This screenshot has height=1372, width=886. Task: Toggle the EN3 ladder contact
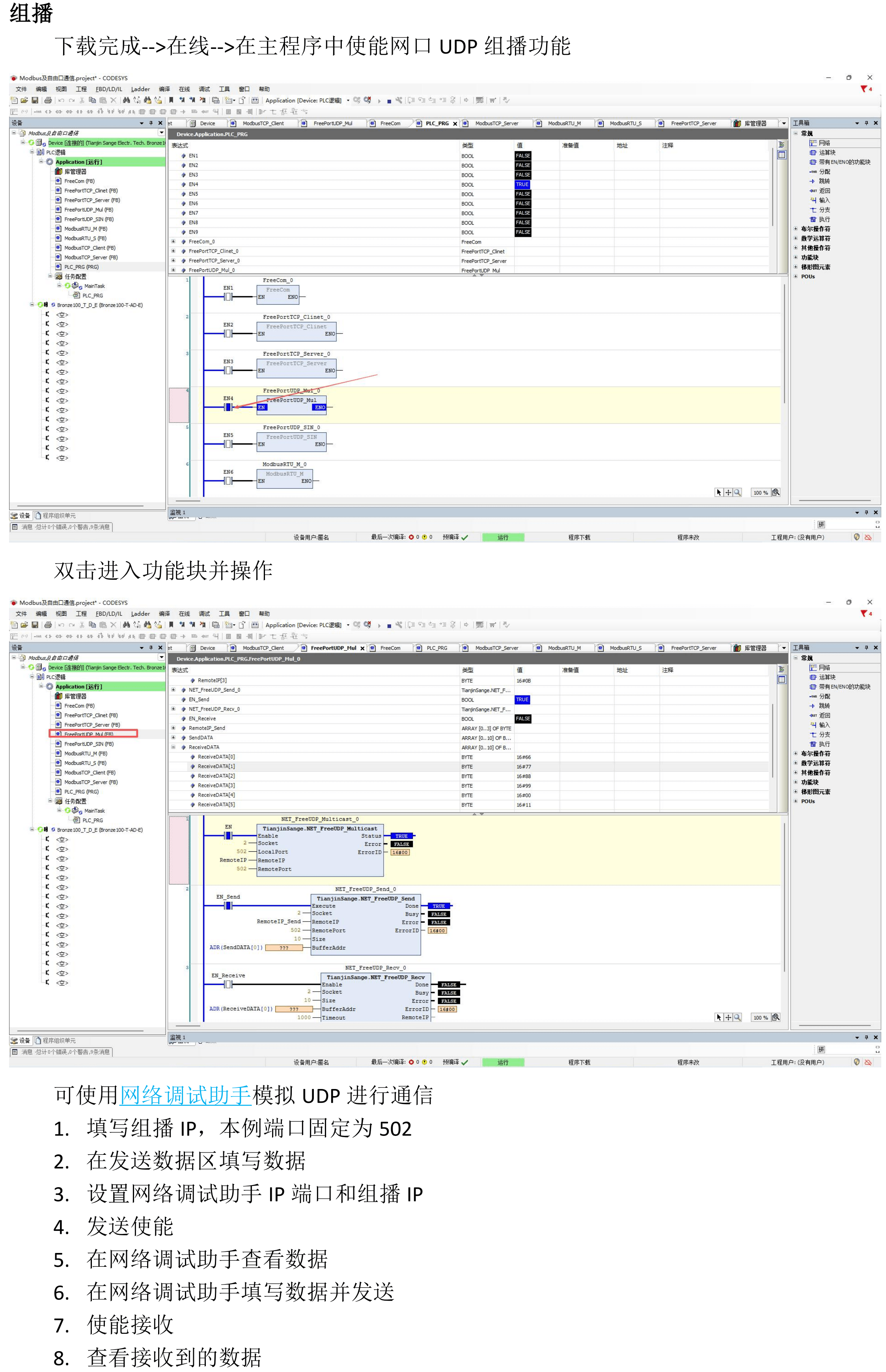(x=228, y=370)
